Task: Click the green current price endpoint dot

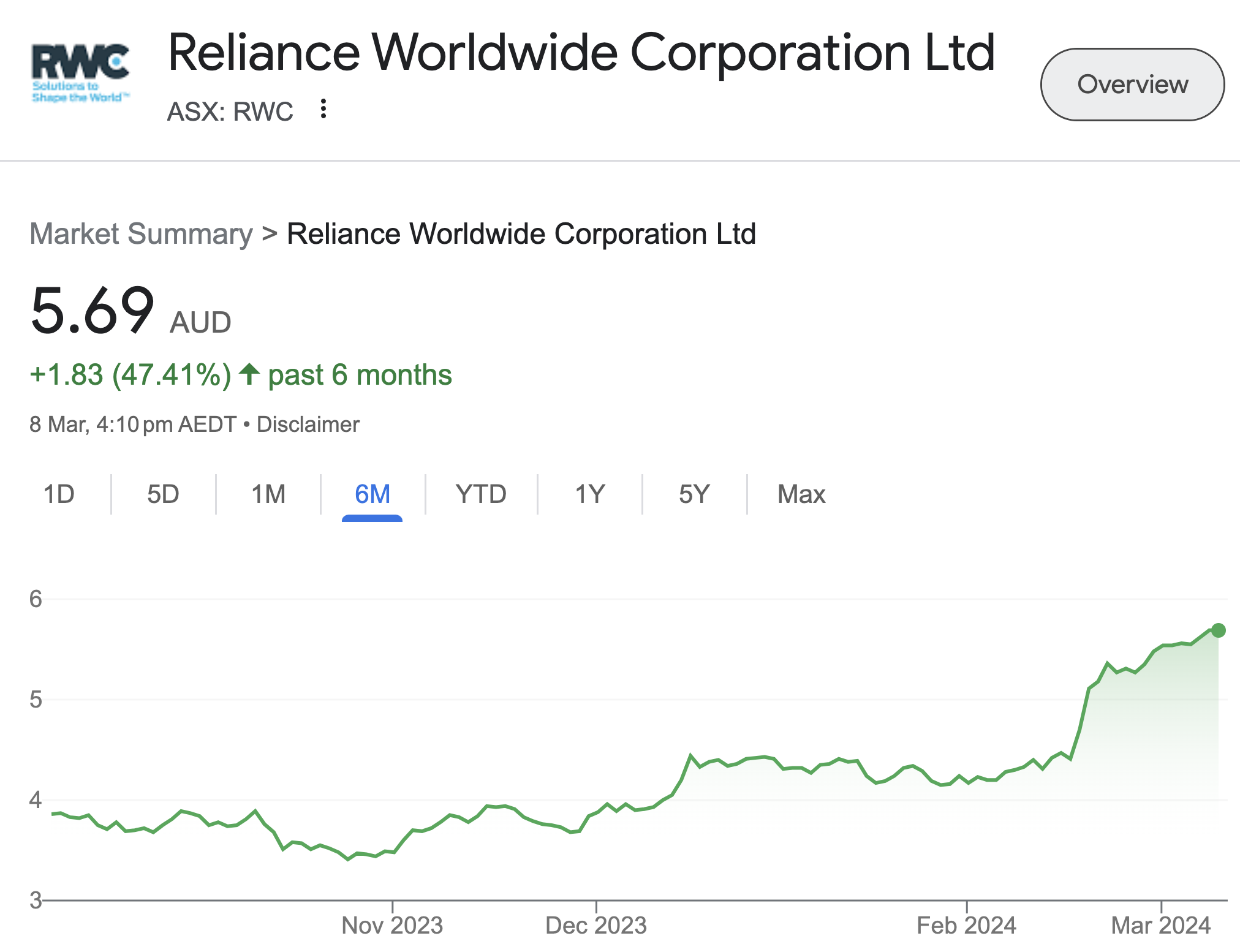Action: pos(1218,630)
